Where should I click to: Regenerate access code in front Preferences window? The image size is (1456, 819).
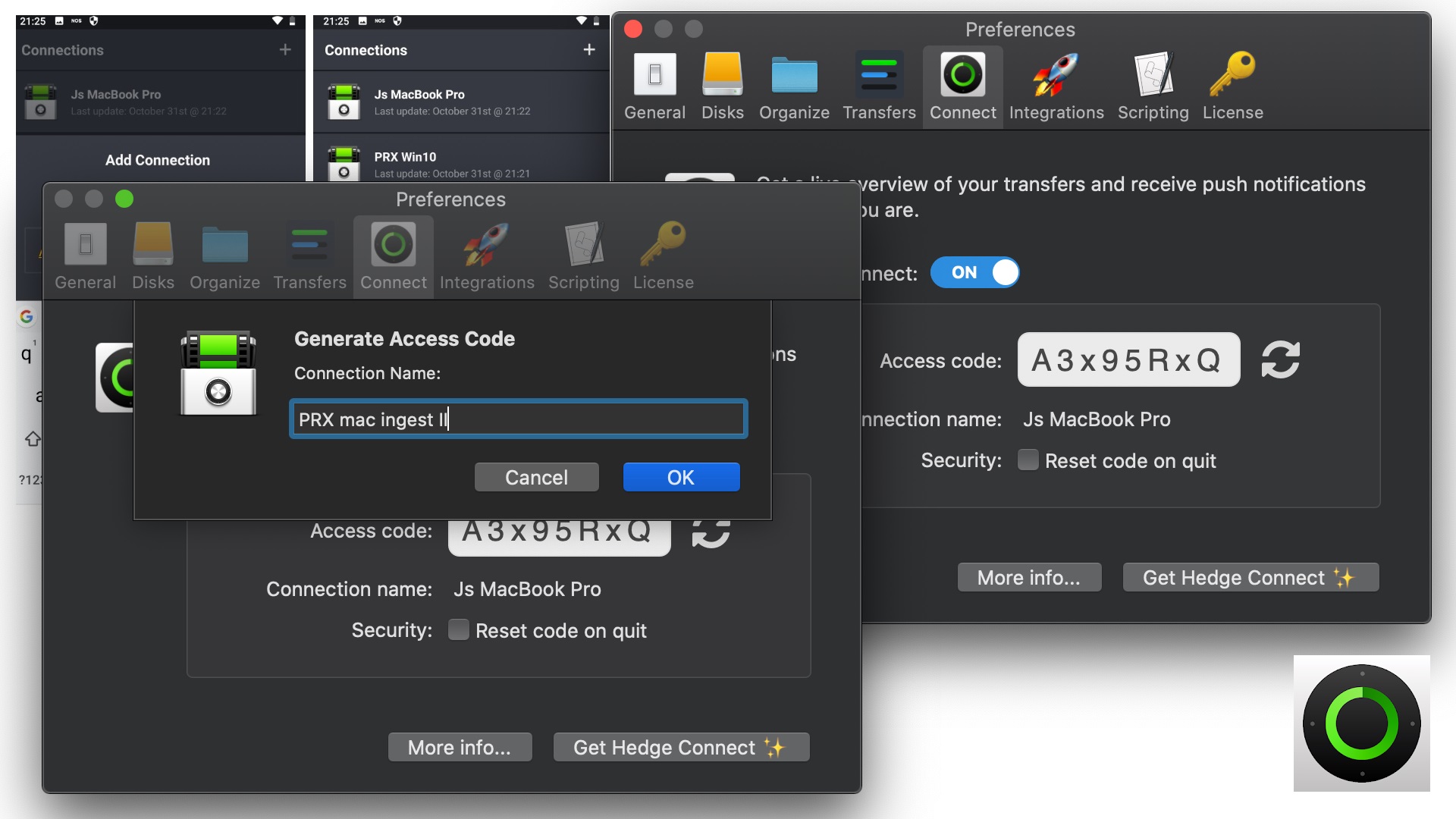[711, 533]
